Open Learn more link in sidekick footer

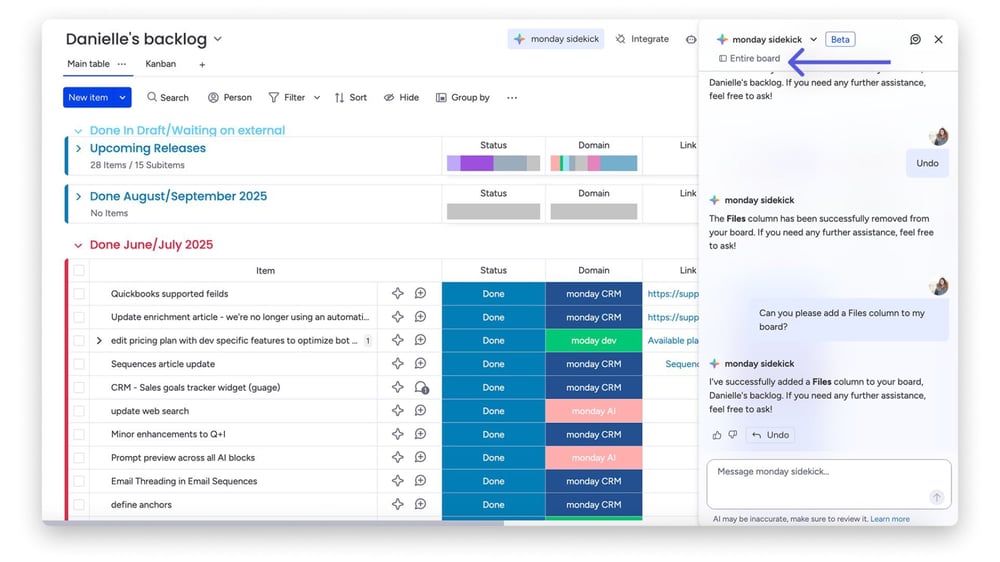tap(890, 519)
